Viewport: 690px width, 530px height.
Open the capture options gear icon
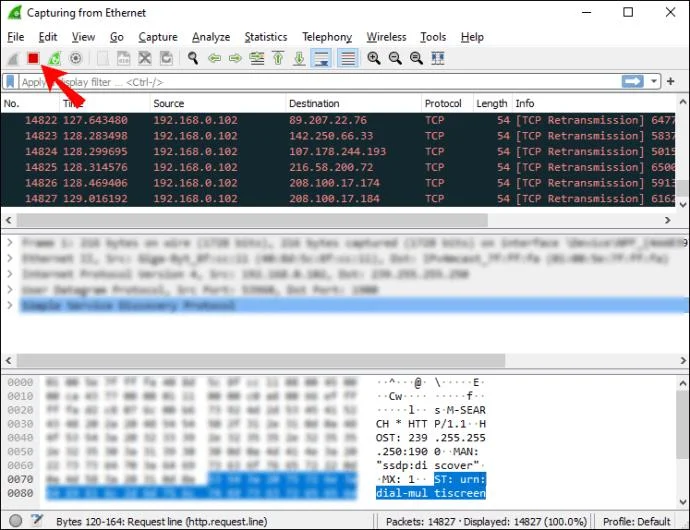click(76, 58)
